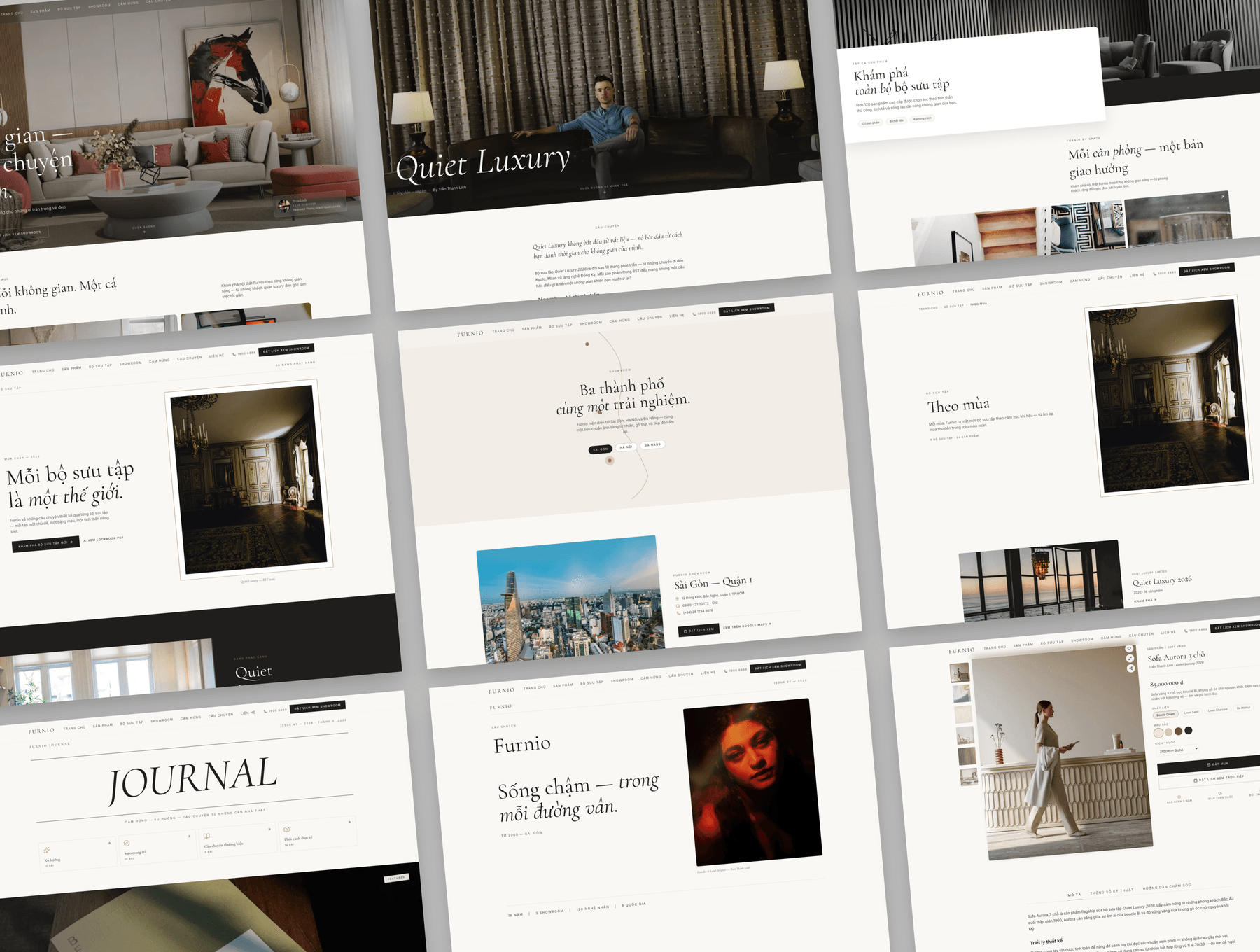1260x952 pixels.
Task: Choose the cream color swatch for the sofa
Action: (1158, 733)
